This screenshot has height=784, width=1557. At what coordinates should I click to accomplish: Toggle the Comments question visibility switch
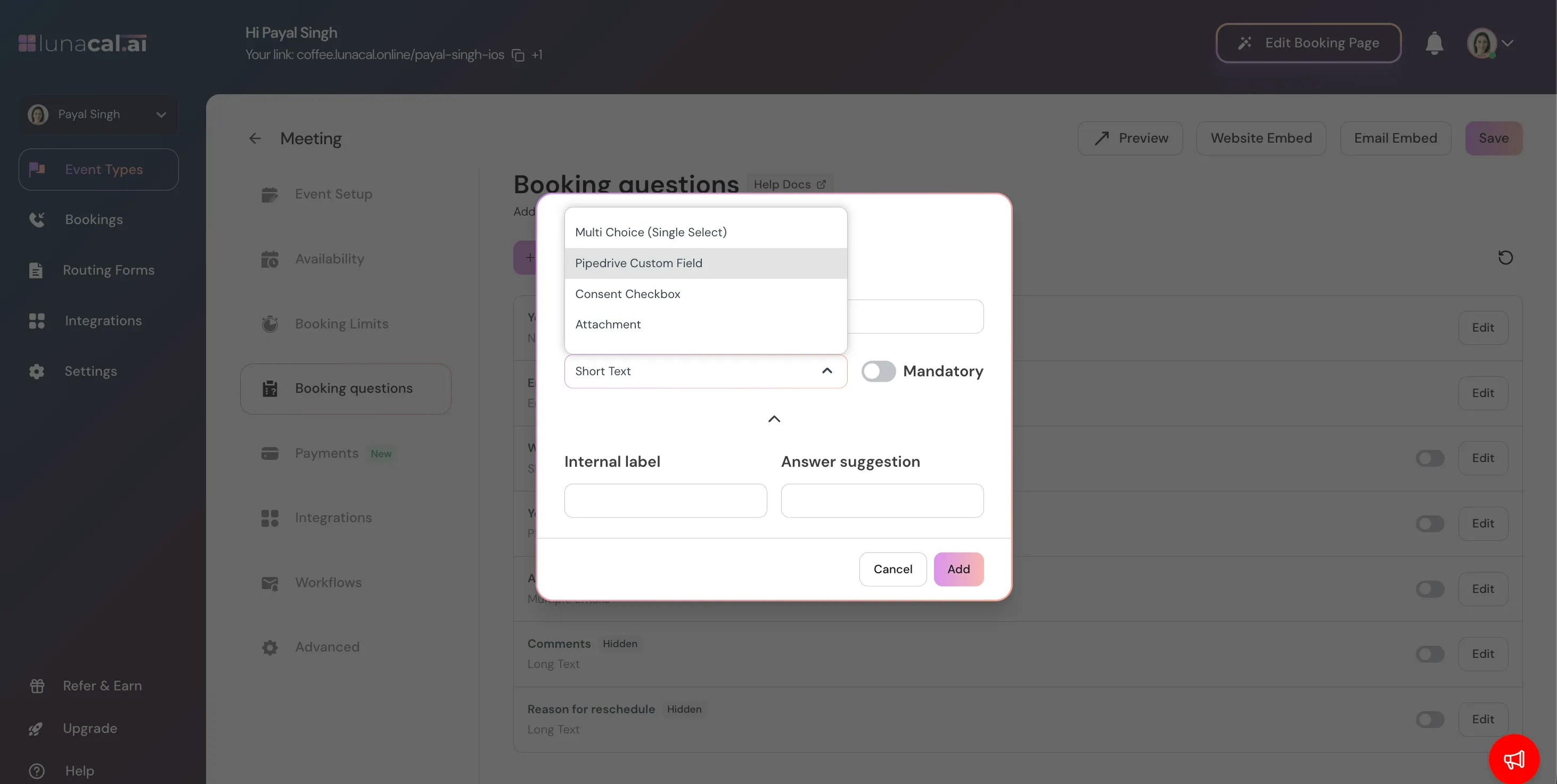[x=1429, y=654]
